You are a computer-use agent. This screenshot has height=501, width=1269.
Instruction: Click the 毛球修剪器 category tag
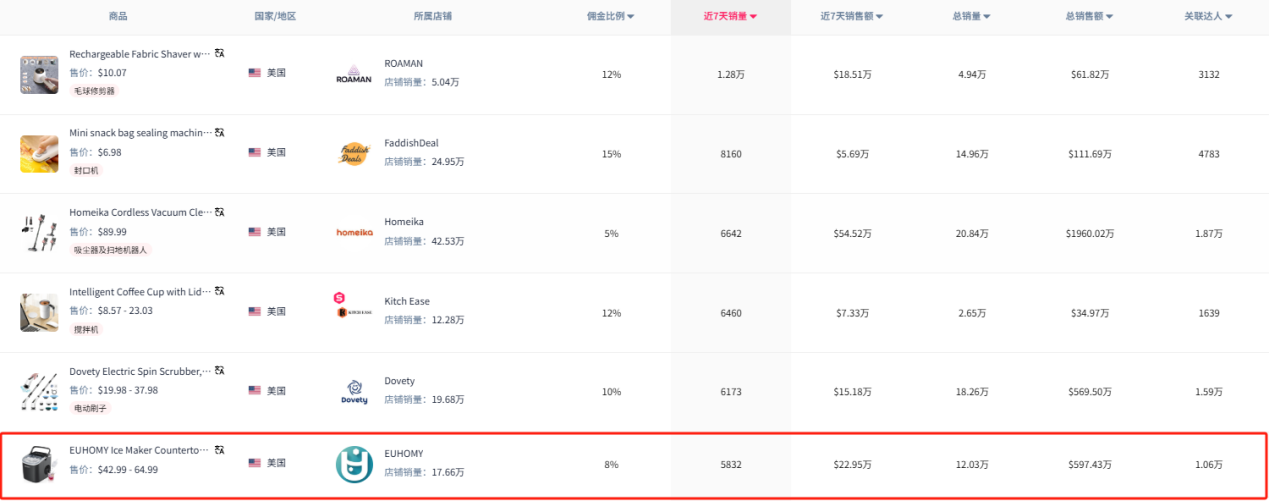coord(94,91)
